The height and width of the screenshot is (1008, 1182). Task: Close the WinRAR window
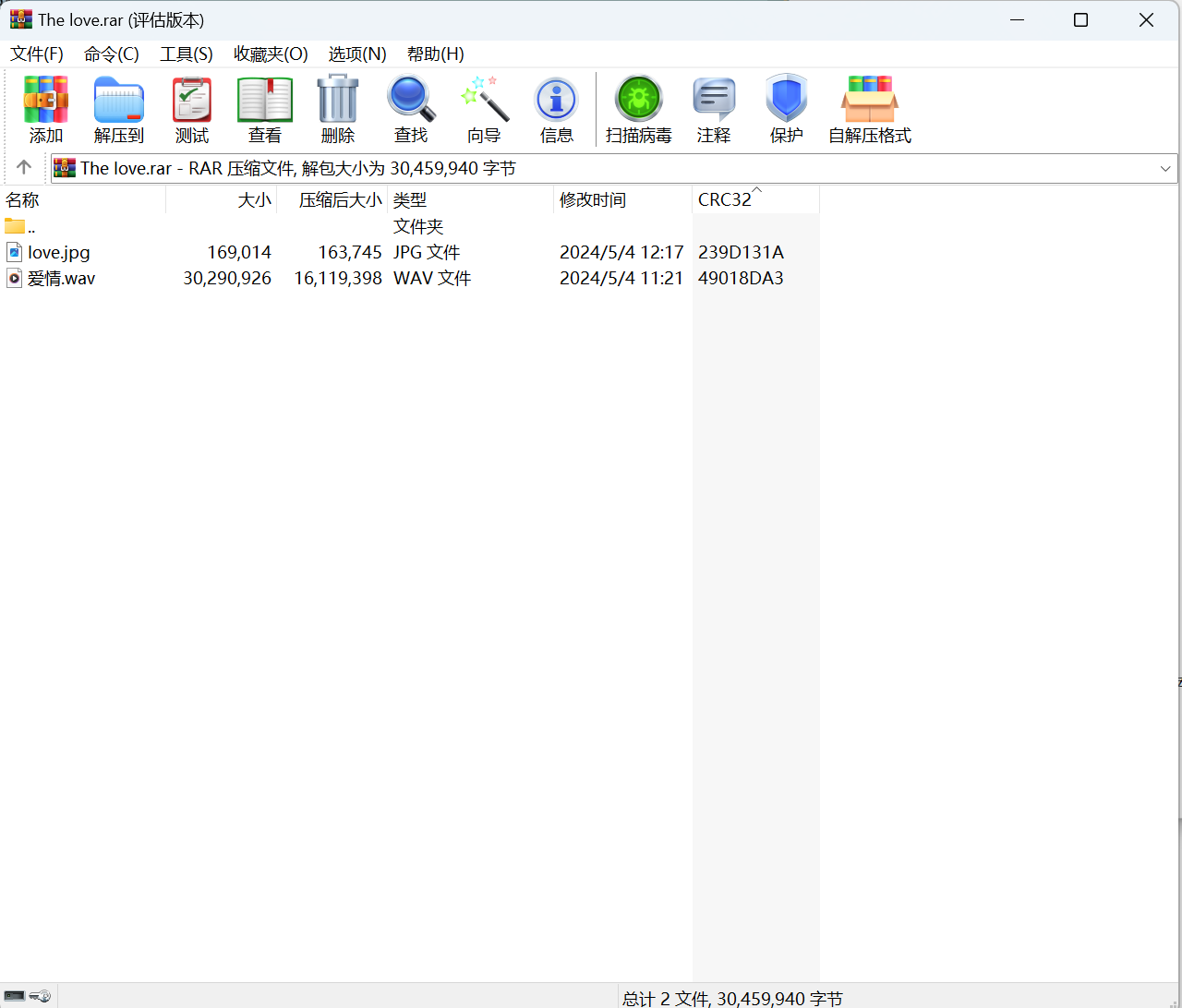tap(1146, 19)
